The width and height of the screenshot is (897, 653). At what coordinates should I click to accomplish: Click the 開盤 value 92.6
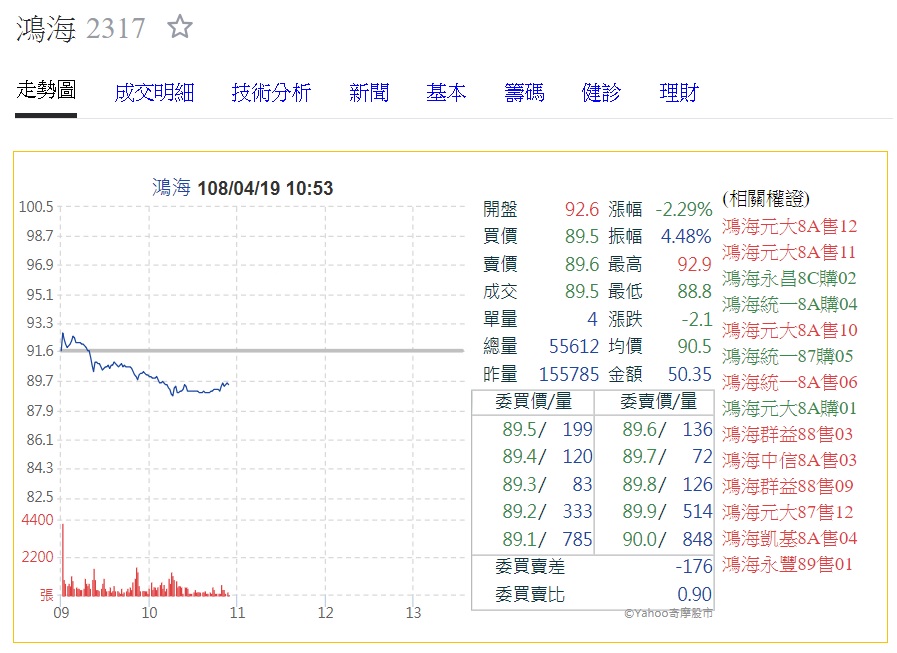[582, 209]
